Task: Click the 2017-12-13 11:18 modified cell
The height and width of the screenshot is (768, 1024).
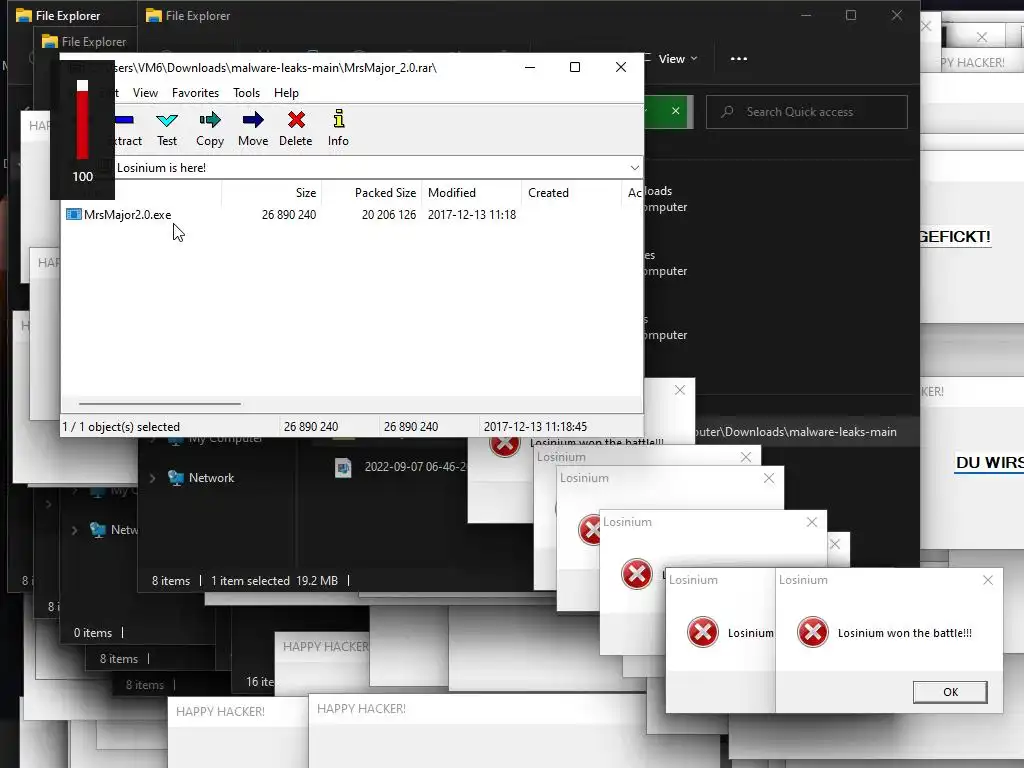Action: pos(472,215)
